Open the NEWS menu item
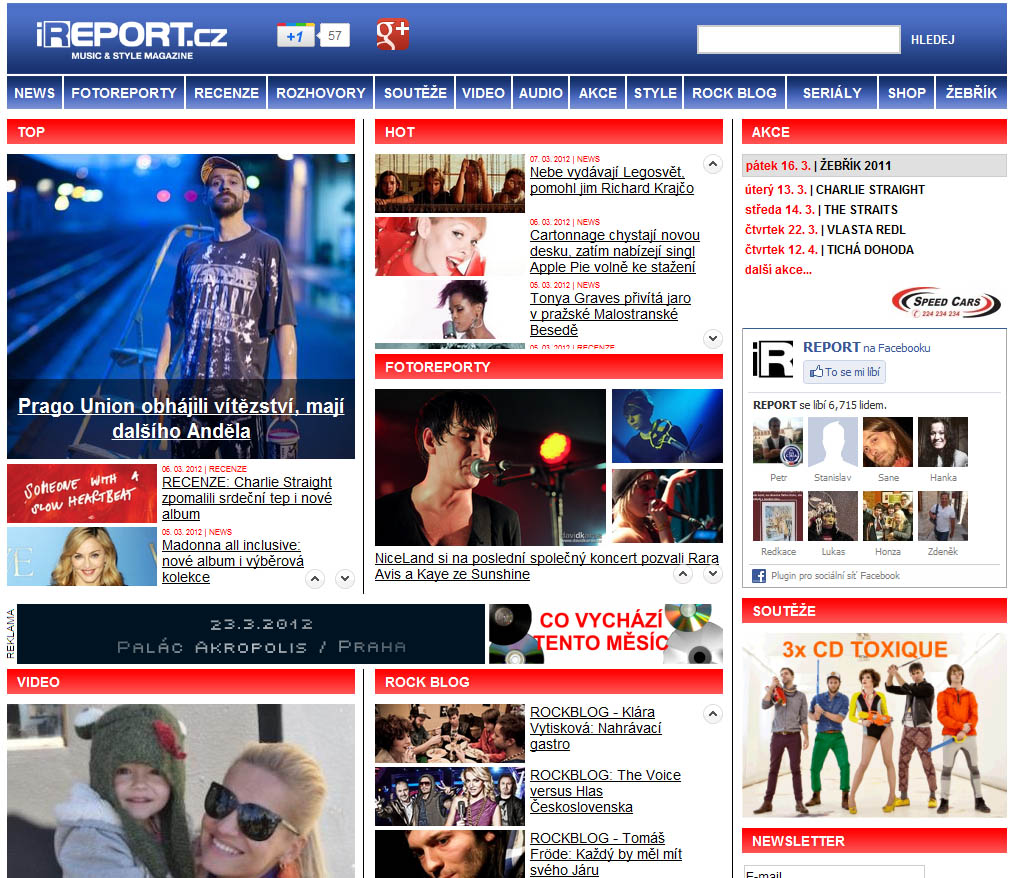 [35, 92]
